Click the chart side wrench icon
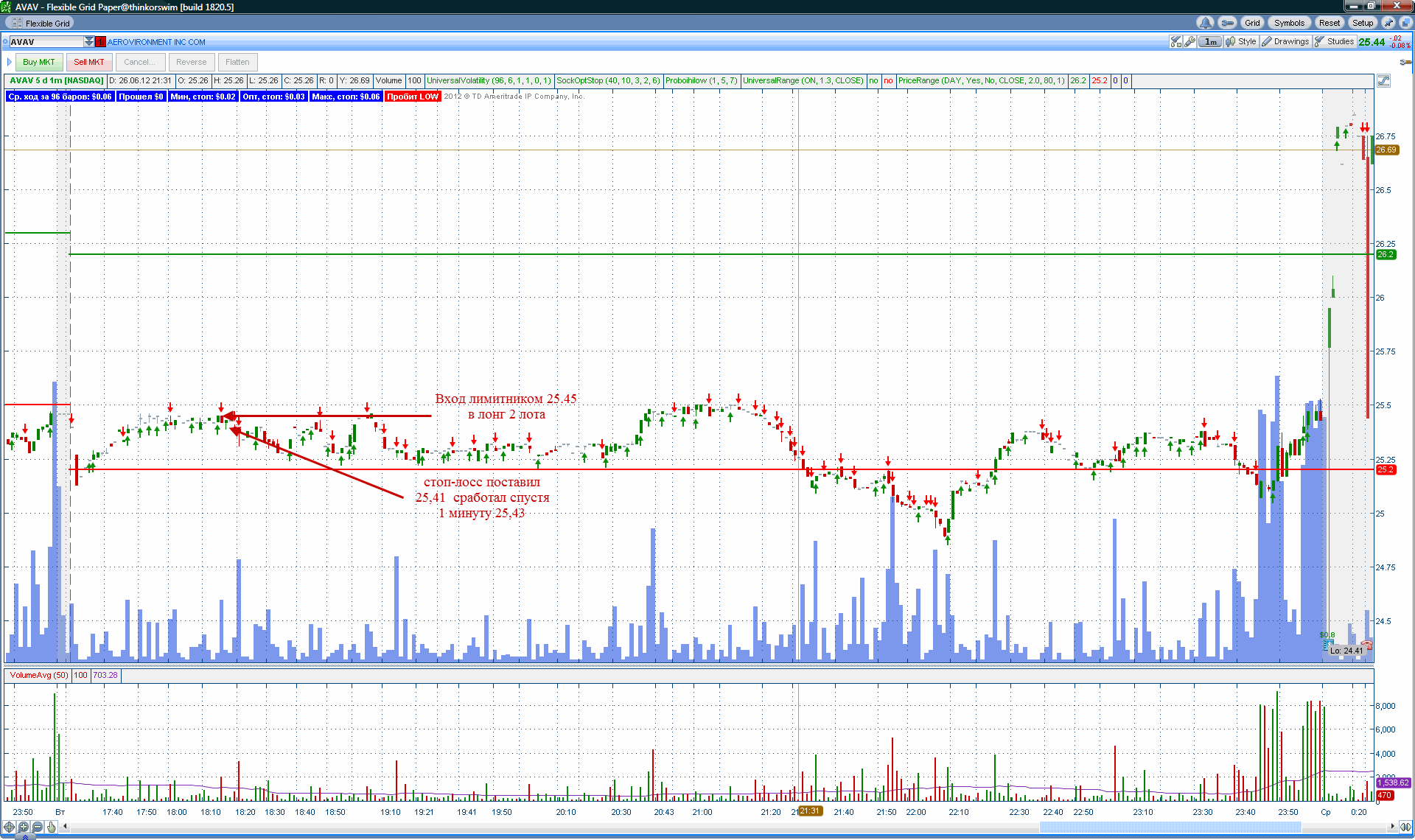The height and width of the screenshot is (840, 1415). pyautogui.click(x=1405, y=62)
